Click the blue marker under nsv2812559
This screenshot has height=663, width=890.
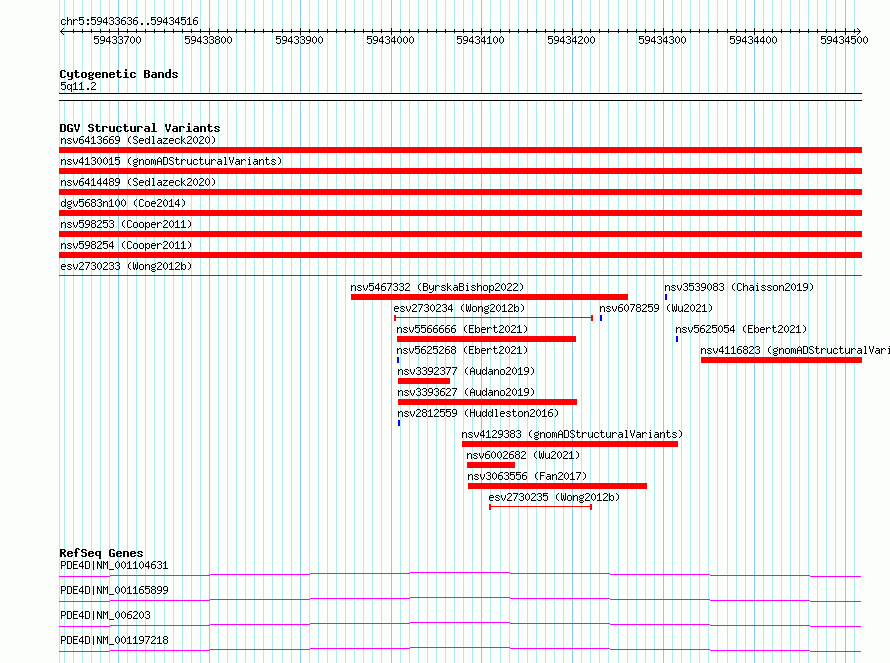[x=399, y=423]
